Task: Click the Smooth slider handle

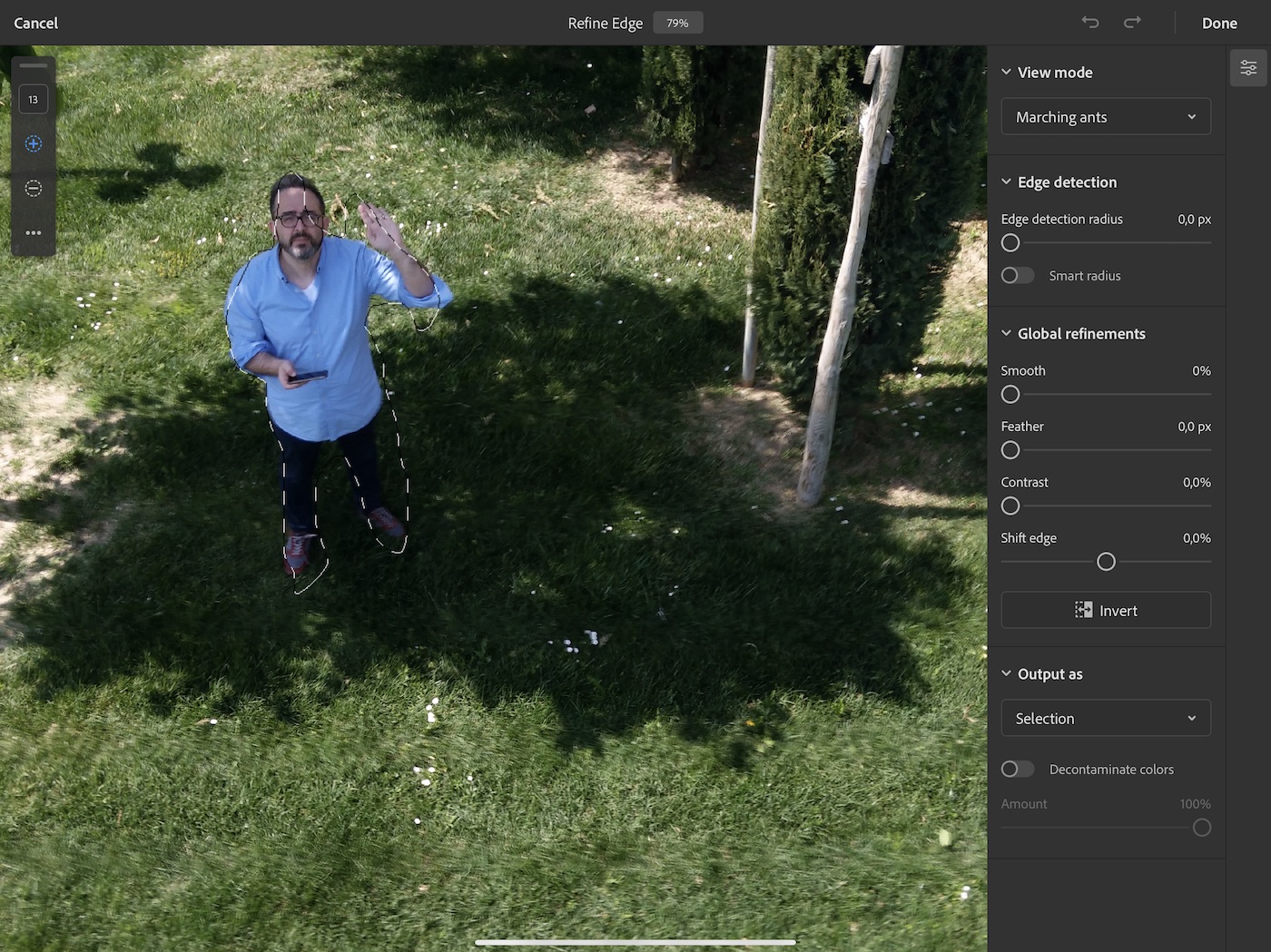Action: (x=1010, y=394)
